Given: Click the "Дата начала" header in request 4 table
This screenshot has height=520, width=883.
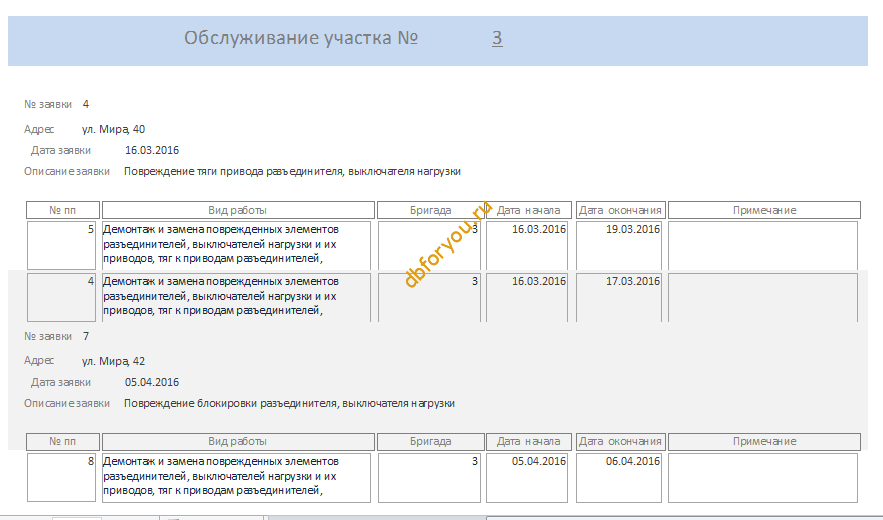Looking at the screenshot, I should (x=528, y=210).
